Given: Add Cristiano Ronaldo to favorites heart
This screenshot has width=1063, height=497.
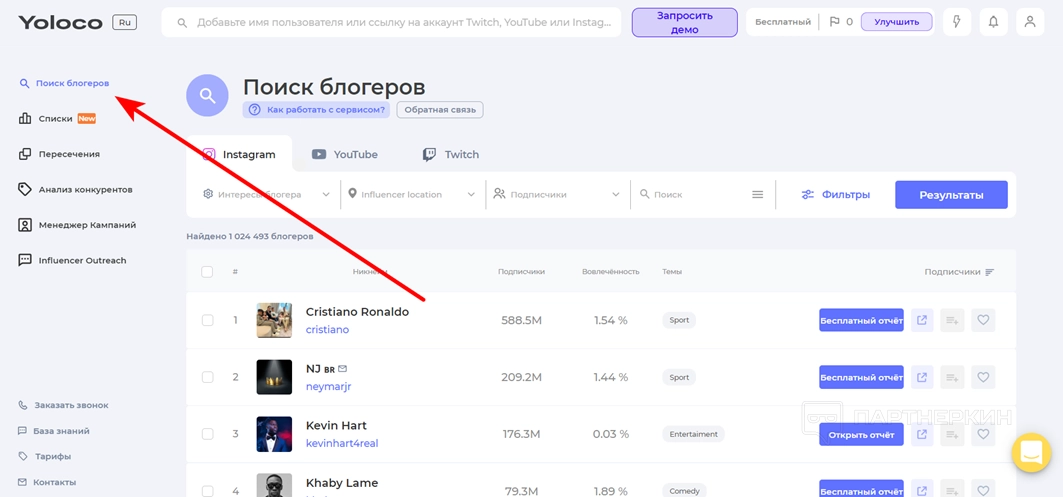Looking at the screenshot, I should [x=983, y=320].
